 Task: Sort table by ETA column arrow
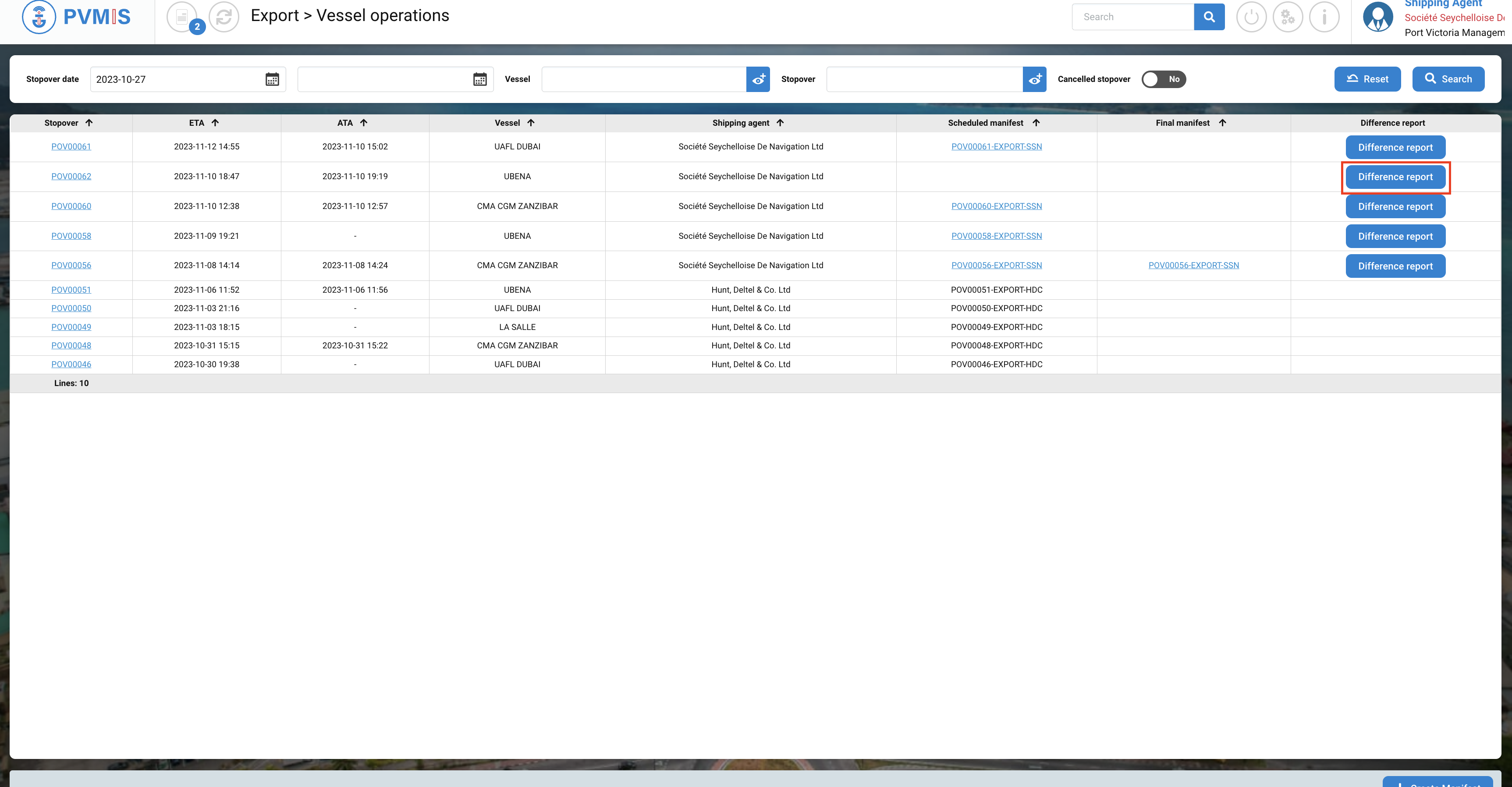tap(216, 123)
